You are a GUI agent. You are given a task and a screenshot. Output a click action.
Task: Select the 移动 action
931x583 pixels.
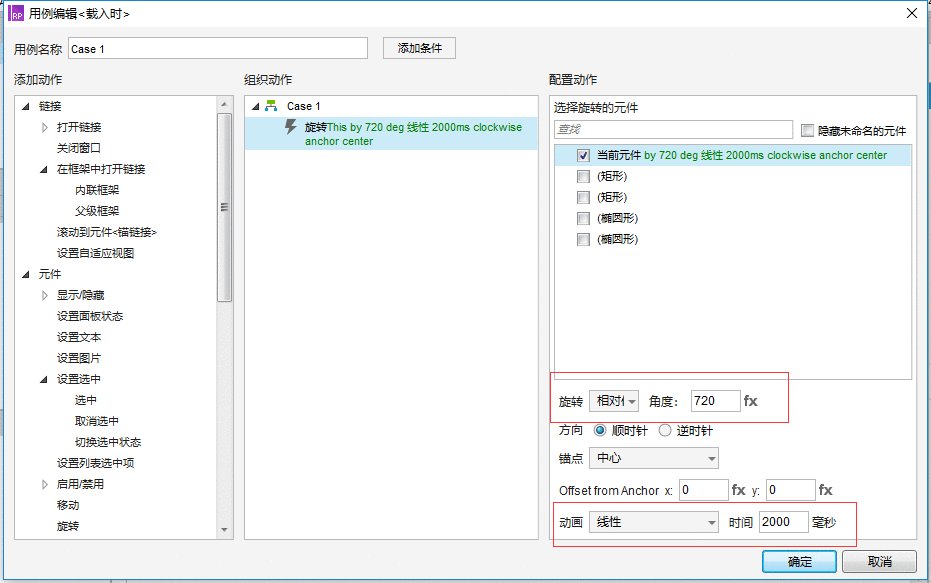click(x=68, y=505)
